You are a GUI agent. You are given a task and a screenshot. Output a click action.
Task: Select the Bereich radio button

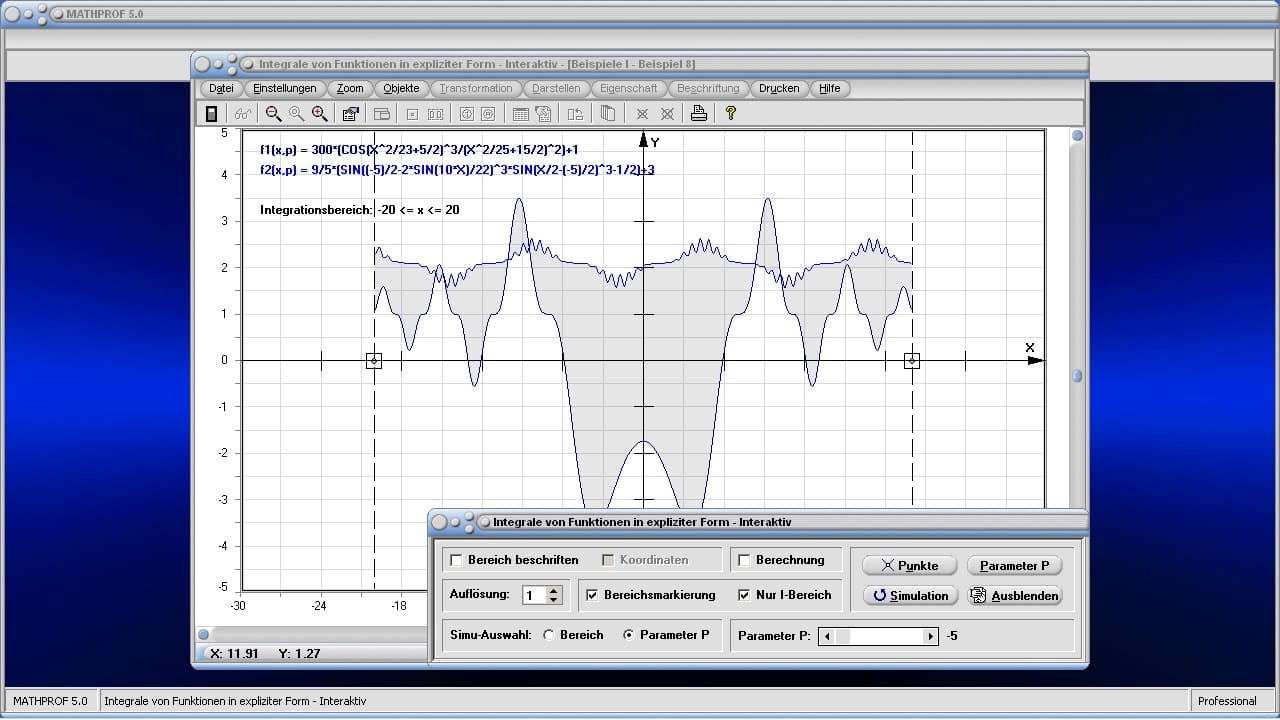(549, 635)
